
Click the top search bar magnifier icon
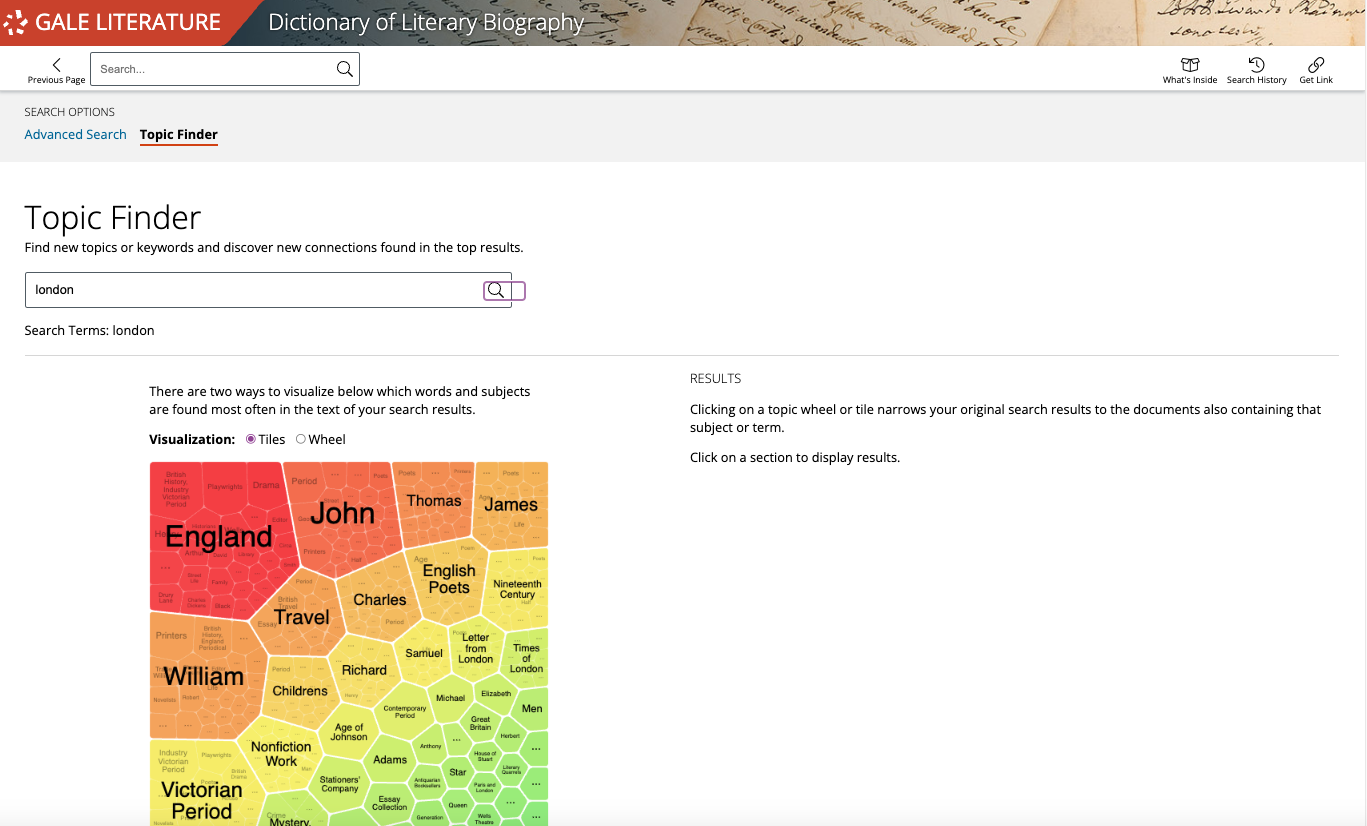(344, 69)
